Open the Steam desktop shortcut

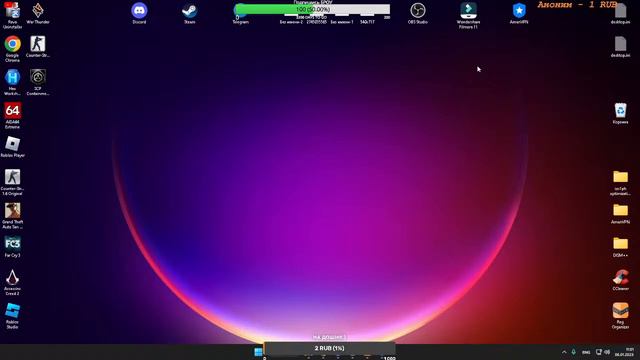(x=189, y=13)
